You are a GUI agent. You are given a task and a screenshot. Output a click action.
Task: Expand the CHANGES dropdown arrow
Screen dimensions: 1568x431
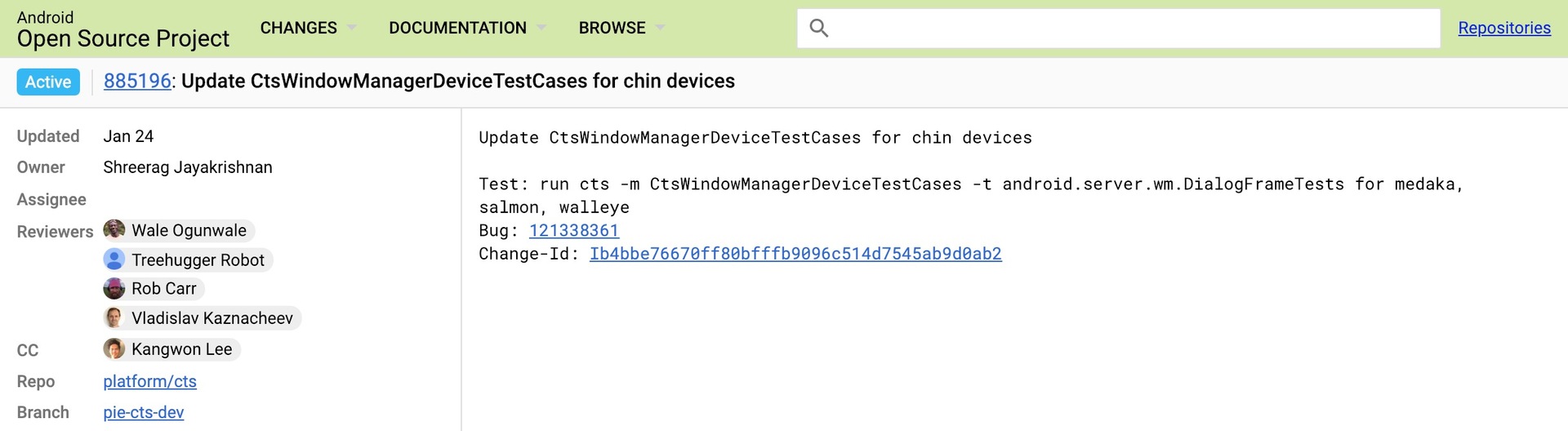click(352, 28)
